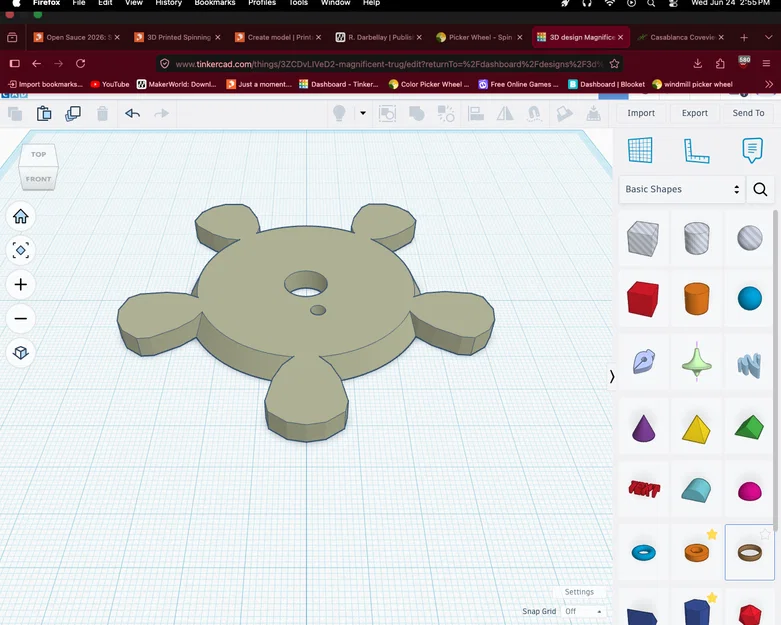
Task: Open workplane Settings
Action: tap(579, 592)
